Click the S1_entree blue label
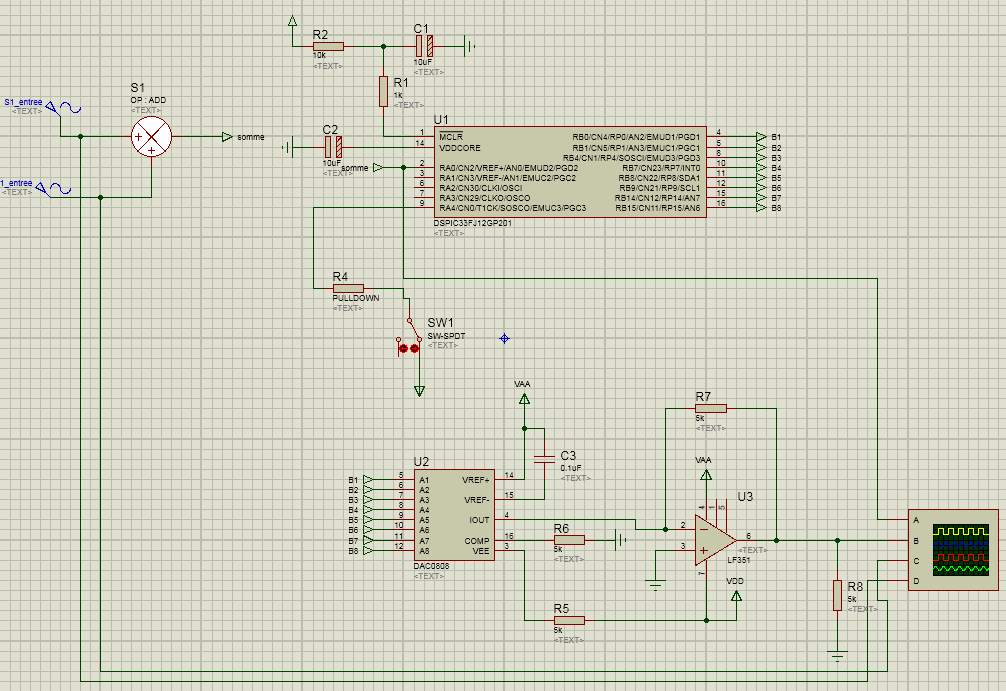This screenshot has height=691, width=1006. 23,102
